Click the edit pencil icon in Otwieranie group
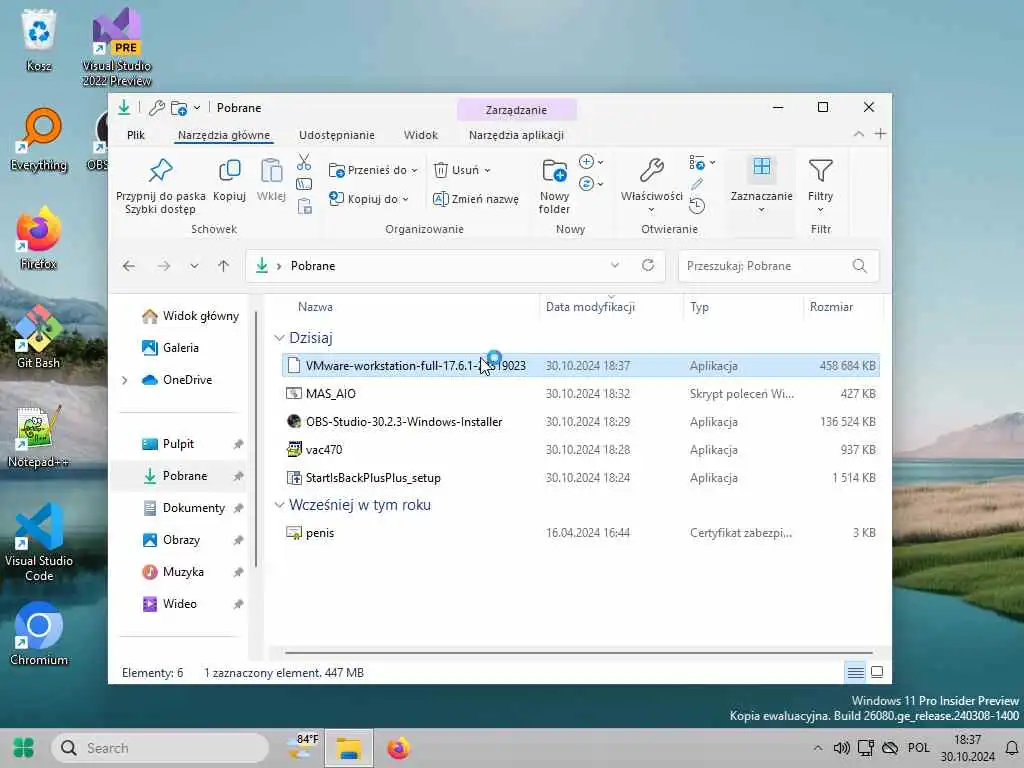This screenshot has height=768, width=1024. (x=697, y=184)
